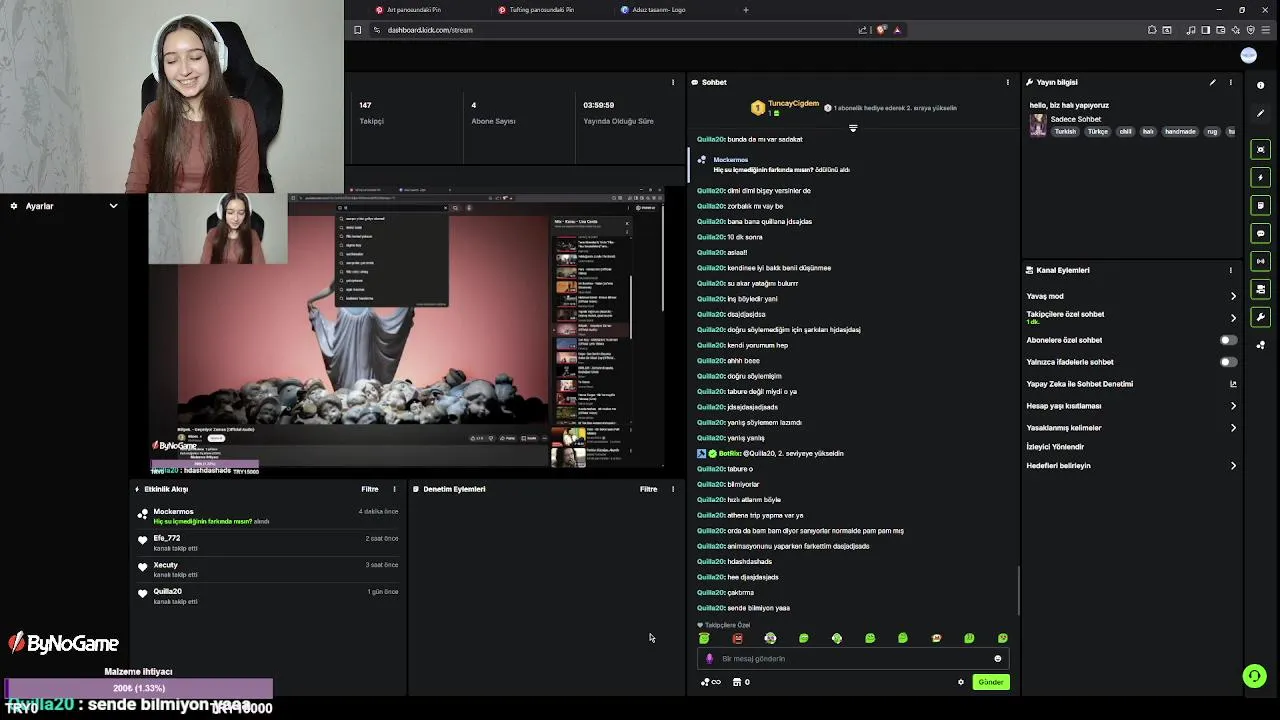Open Yayın bilgisi panel three-dot menu
Viewport: 1280px width, 720px height.
[1231, 82]
